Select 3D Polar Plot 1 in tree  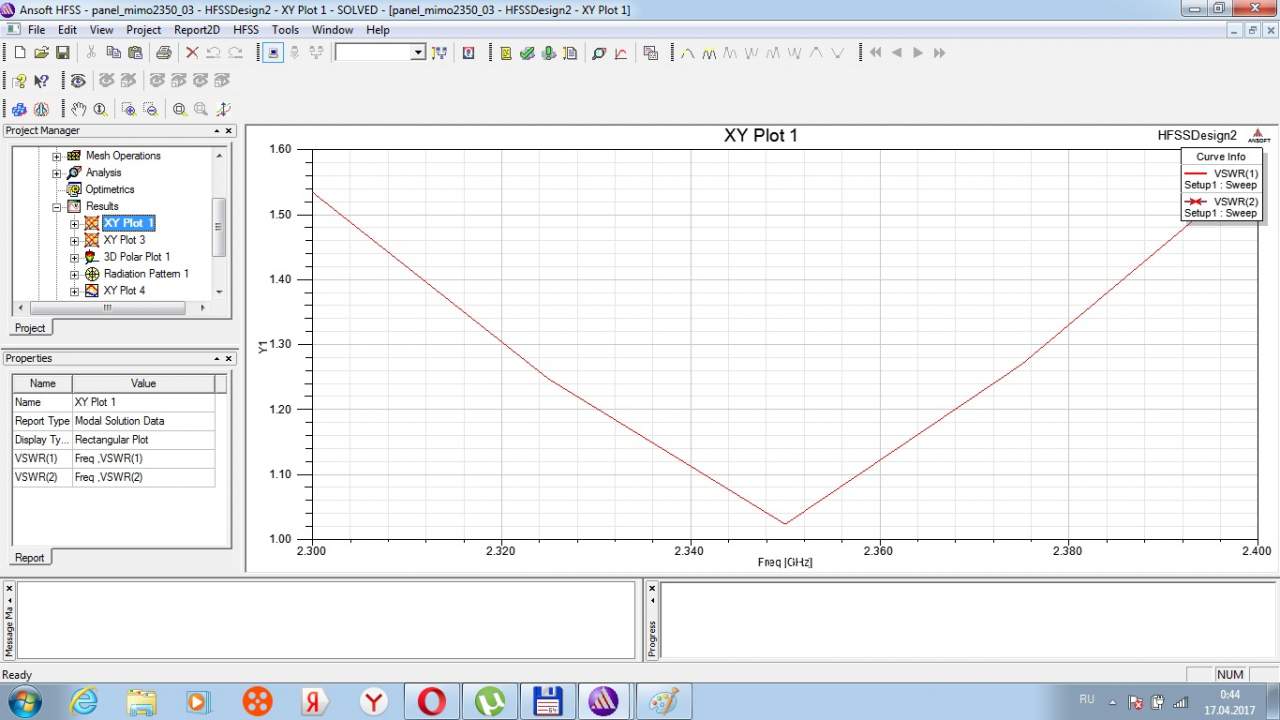click(136, 257)
